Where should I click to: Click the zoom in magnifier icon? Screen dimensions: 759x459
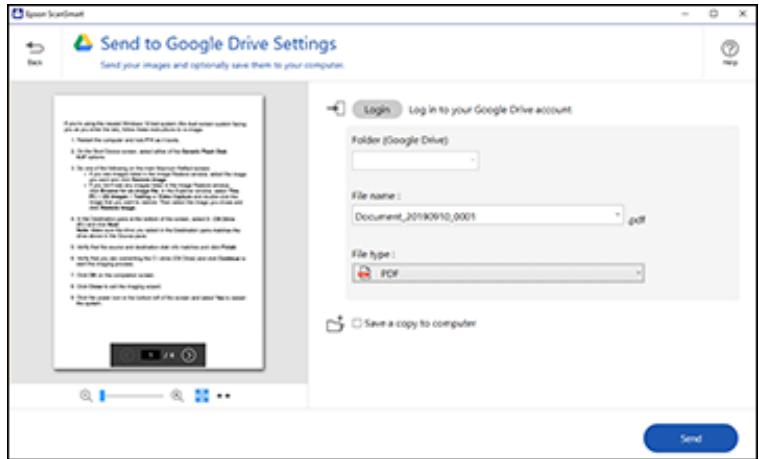177,396
